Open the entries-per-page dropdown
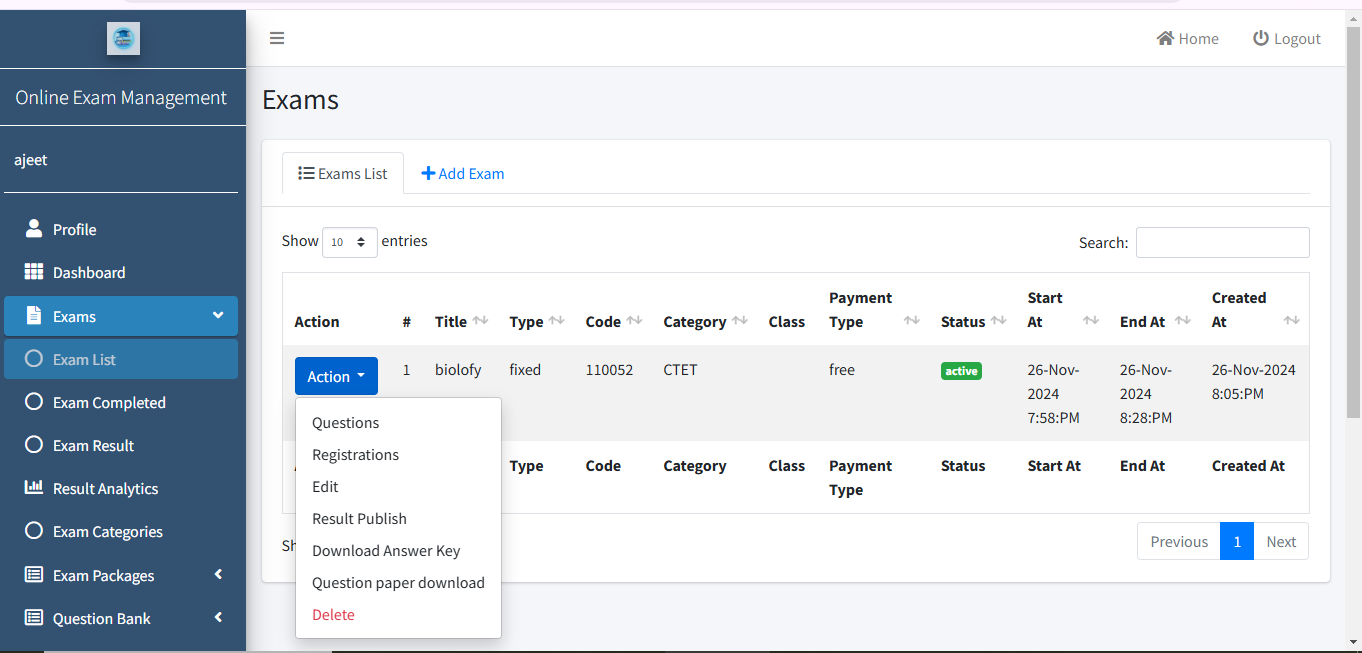 349,242
